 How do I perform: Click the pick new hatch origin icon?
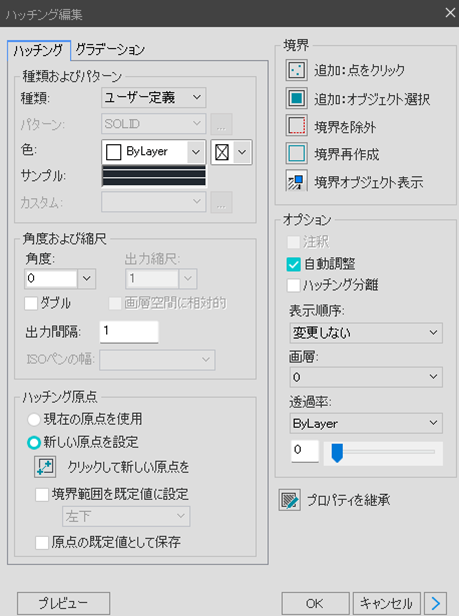point(45,467)
